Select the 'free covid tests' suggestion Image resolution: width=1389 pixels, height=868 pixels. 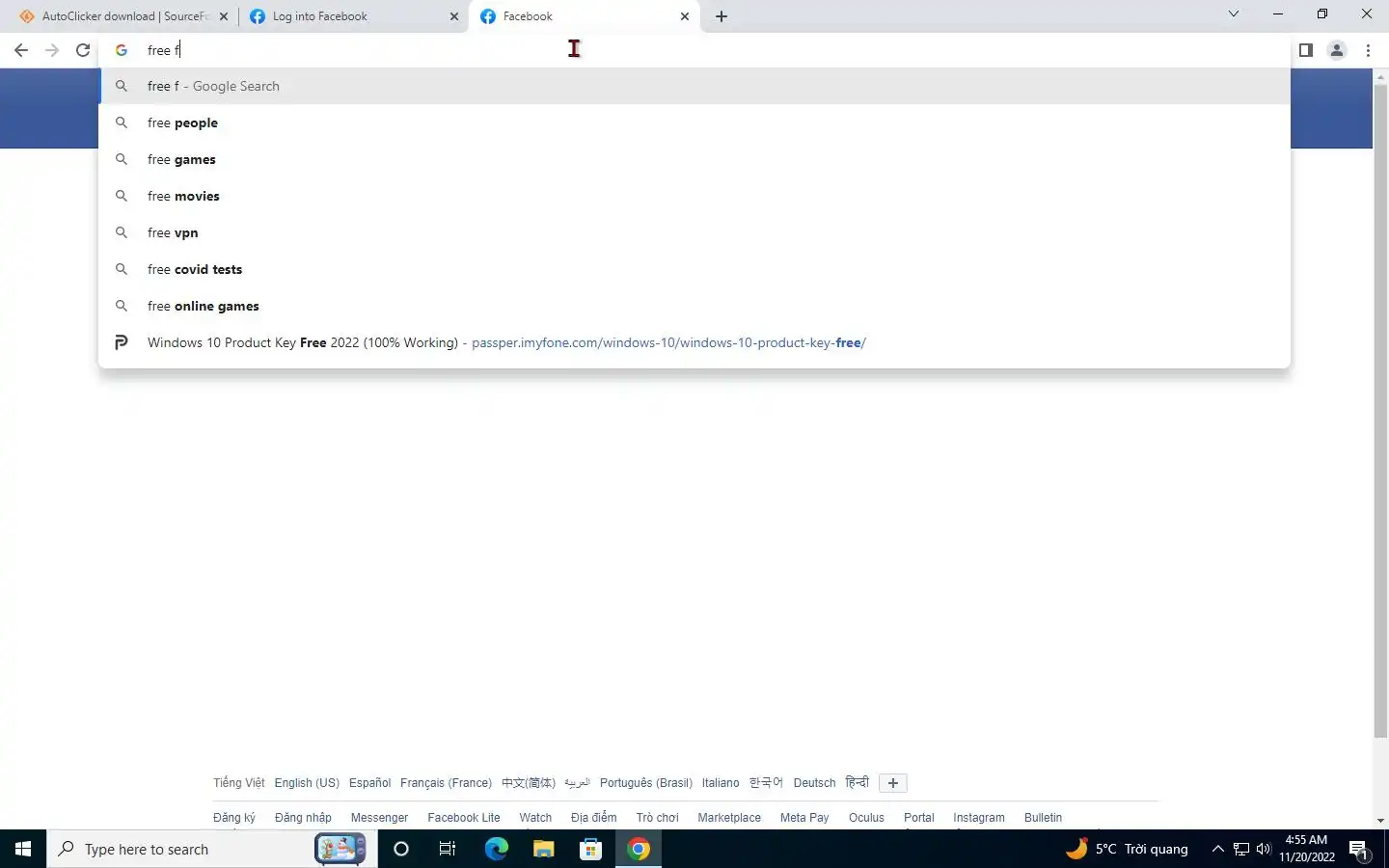pyautogui.click(x=694, y=269)
